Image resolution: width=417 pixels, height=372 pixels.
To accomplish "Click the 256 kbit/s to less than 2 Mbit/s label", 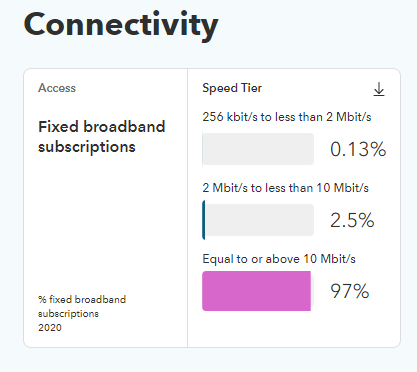I will [287, 117].
